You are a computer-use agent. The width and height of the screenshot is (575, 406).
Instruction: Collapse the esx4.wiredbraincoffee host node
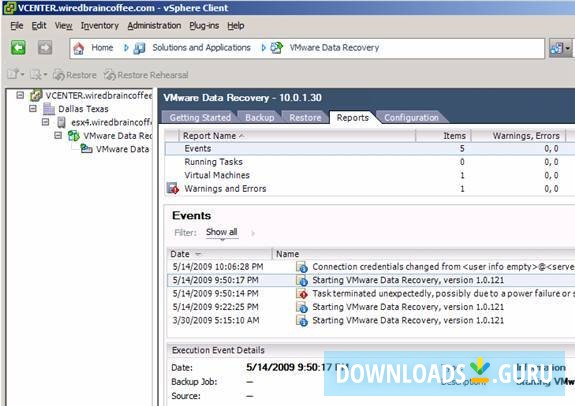point(45,122)
